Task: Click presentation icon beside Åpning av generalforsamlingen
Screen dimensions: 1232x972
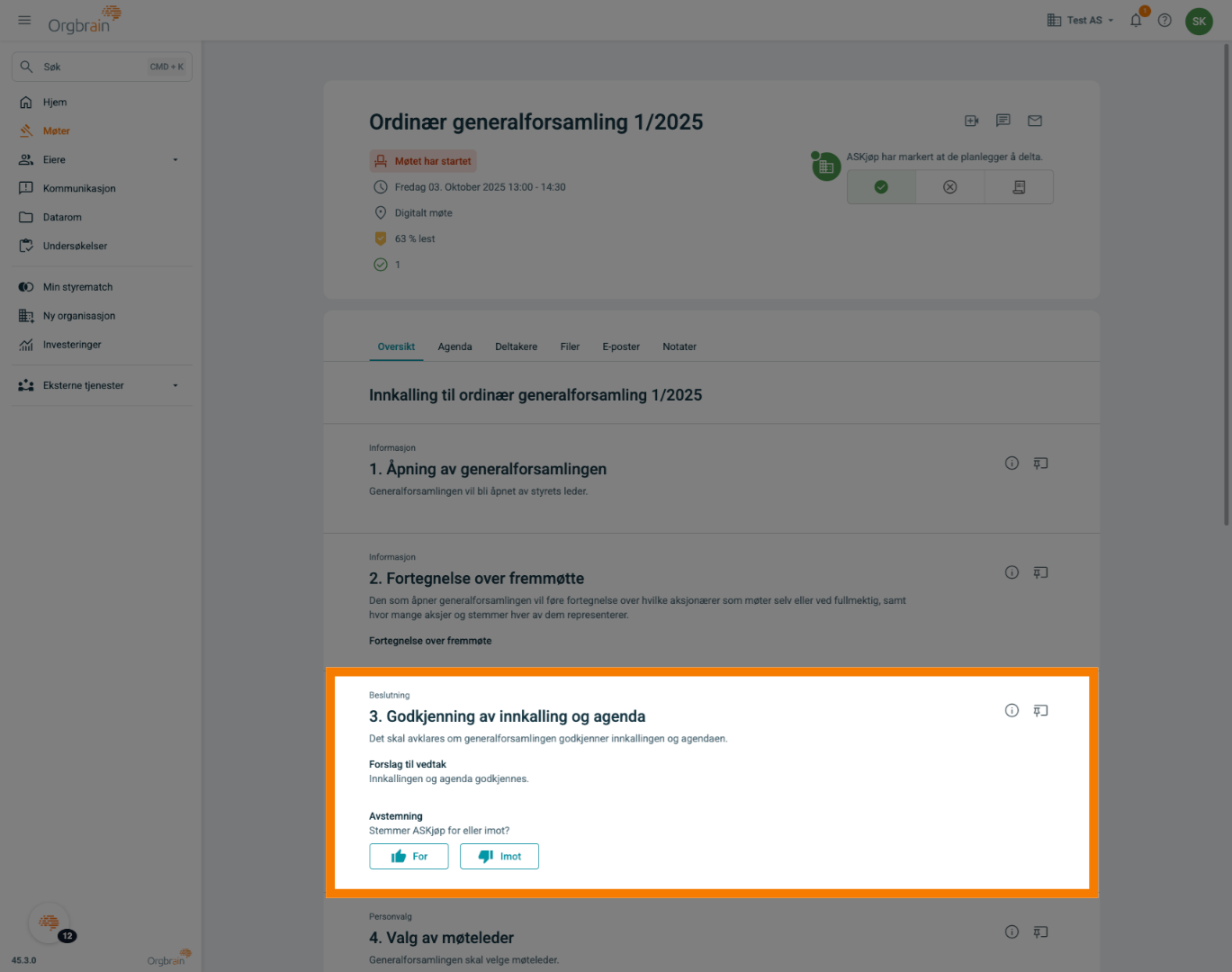Action: coord(1040,463)
